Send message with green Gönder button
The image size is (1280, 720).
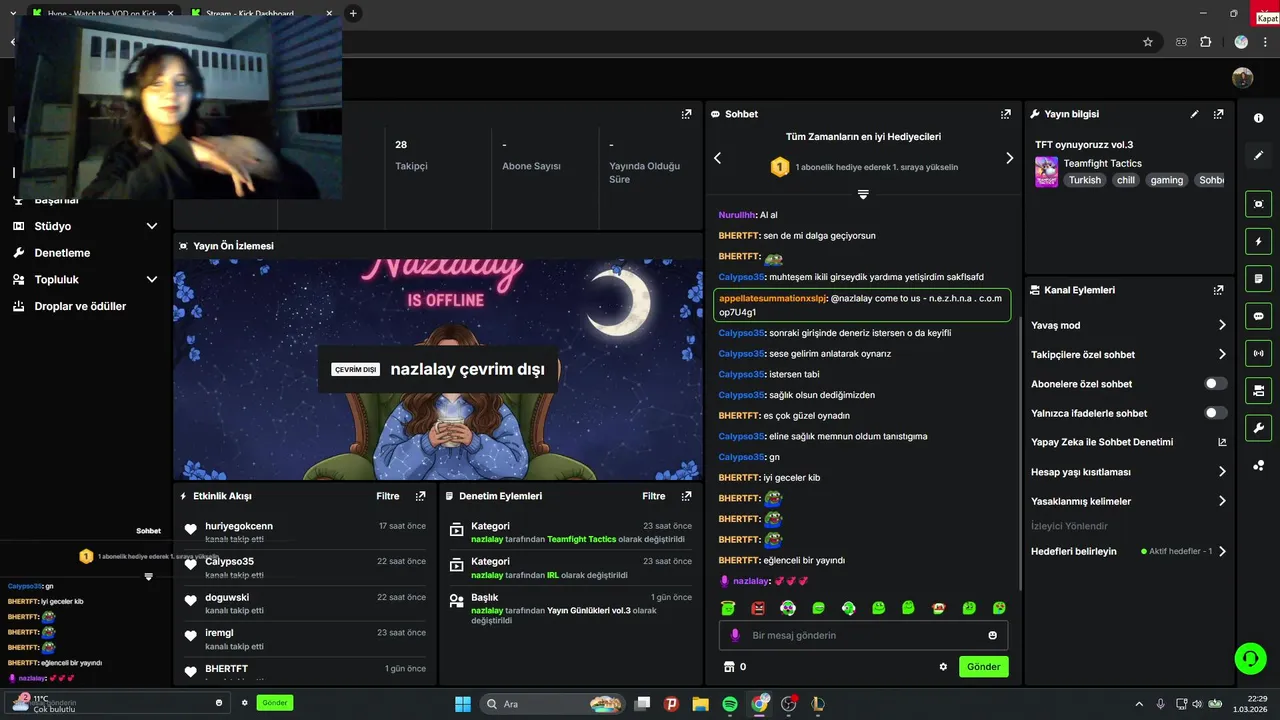point(983,667)
